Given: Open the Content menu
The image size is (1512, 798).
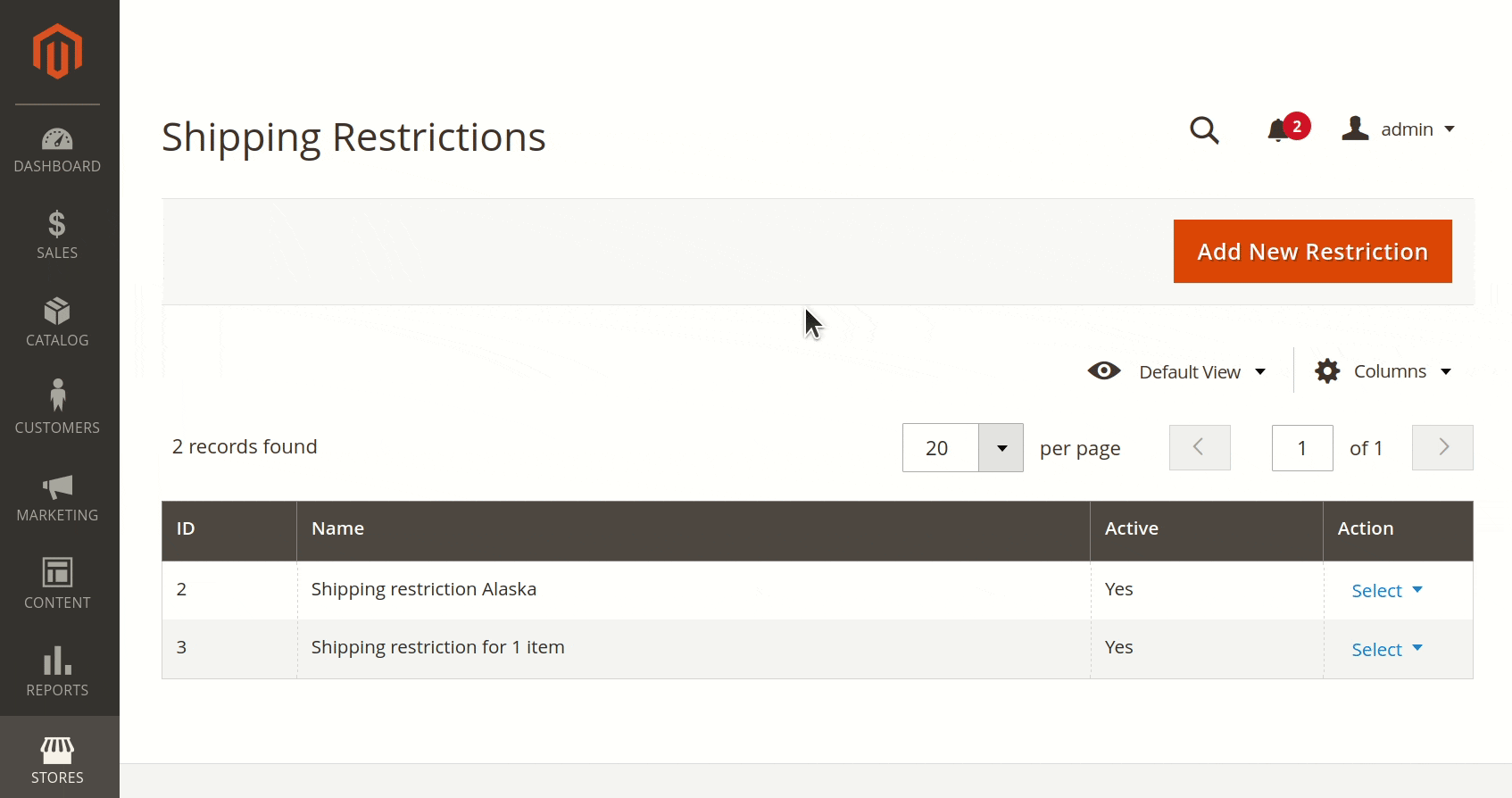Looking at the screenshot, I should [57, 585].
